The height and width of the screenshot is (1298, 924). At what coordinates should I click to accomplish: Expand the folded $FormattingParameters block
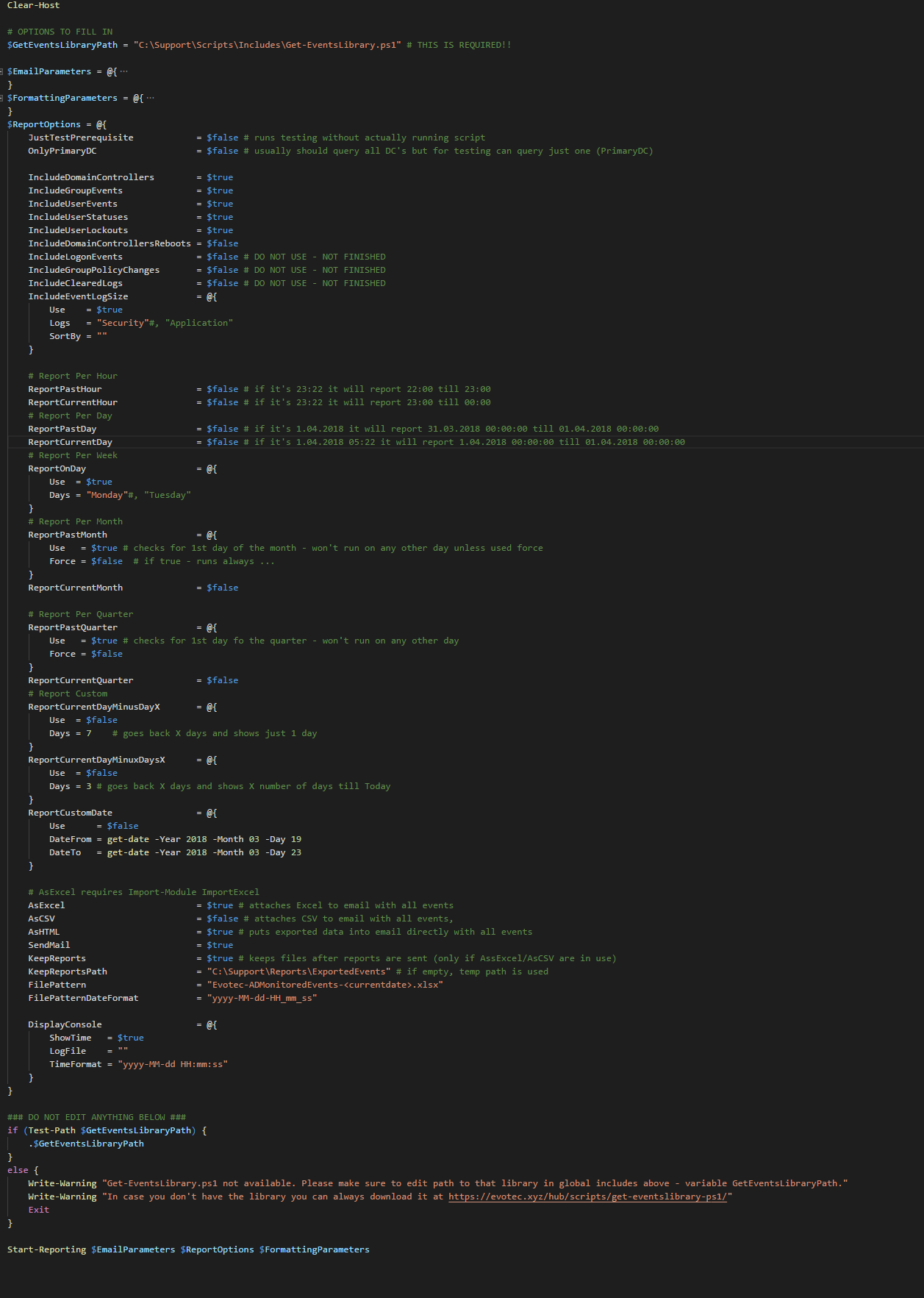tap(2, 98)
